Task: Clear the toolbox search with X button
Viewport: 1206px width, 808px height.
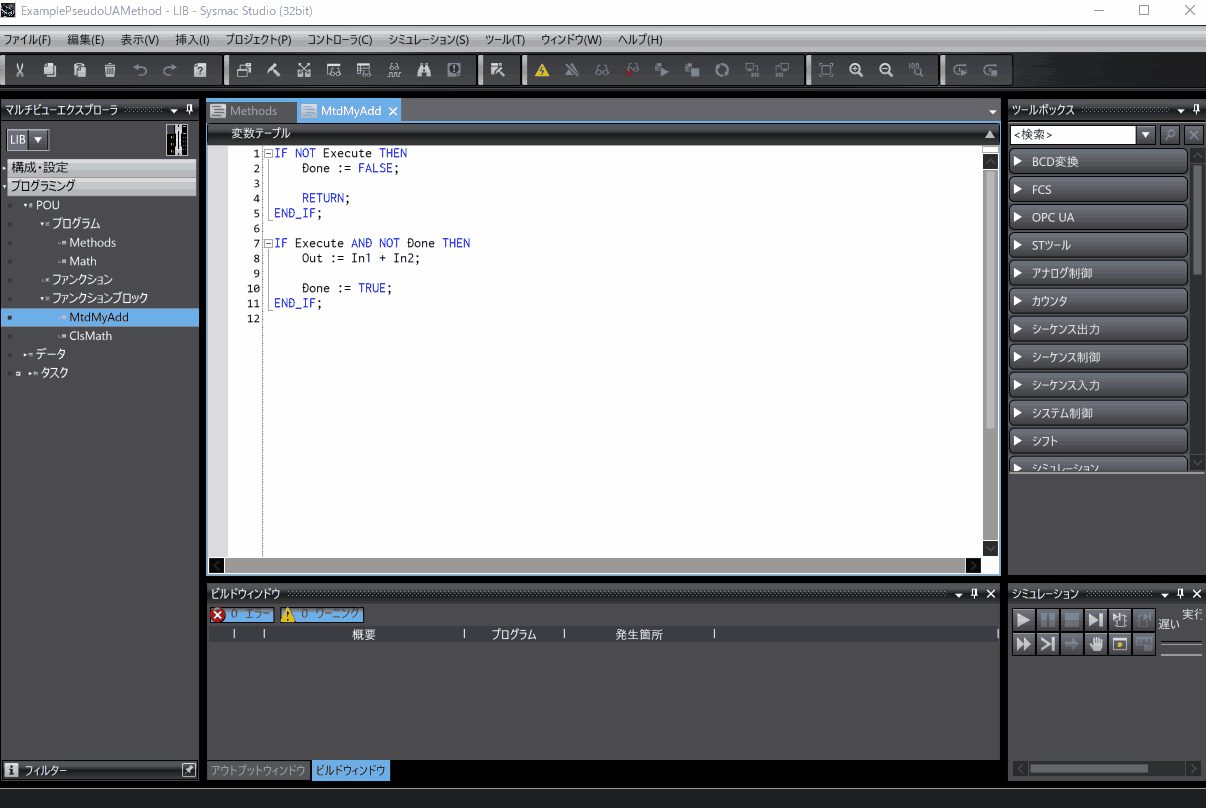Action: click(1193, 134)
